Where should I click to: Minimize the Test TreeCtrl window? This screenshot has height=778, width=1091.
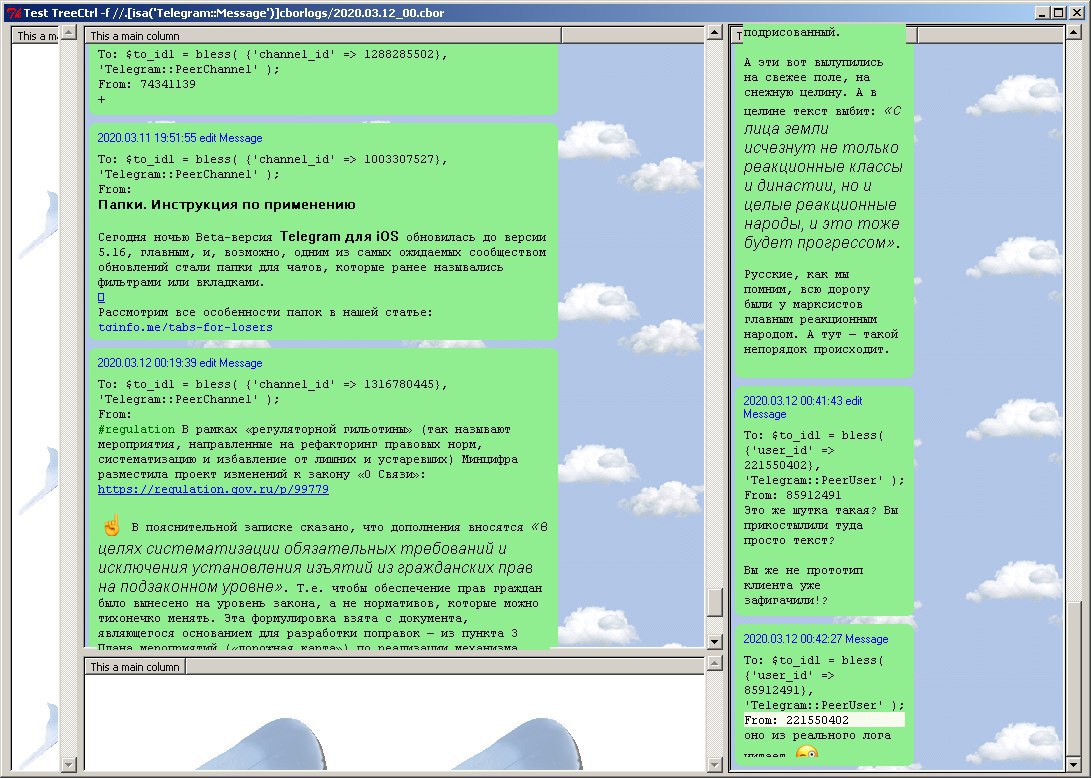(x=1042, y=13)
